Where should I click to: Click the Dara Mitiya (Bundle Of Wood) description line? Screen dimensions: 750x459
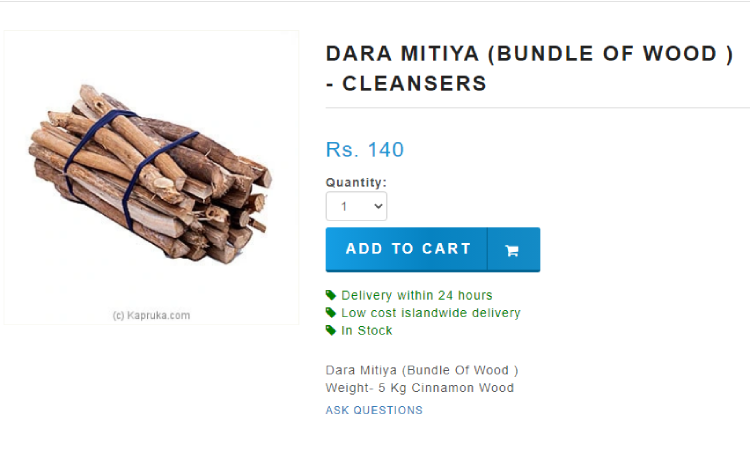pyautogui.click(x=422, y=370)
